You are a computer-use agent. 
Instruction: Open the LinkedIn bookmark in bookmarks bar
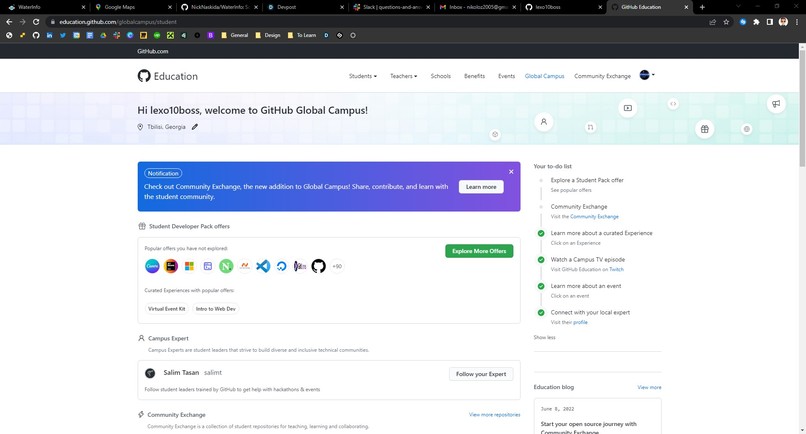click(49, 35)
